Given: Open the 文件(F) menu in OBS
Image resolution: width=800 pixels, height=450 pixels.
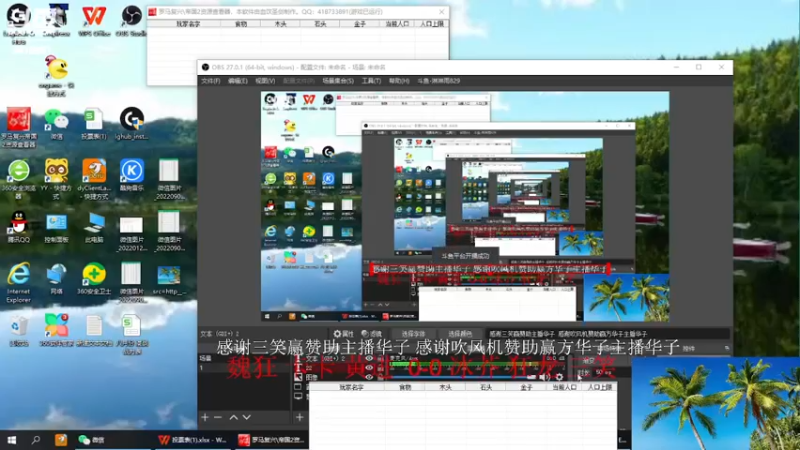Looking at the screenshot, I should click(210, 81).
